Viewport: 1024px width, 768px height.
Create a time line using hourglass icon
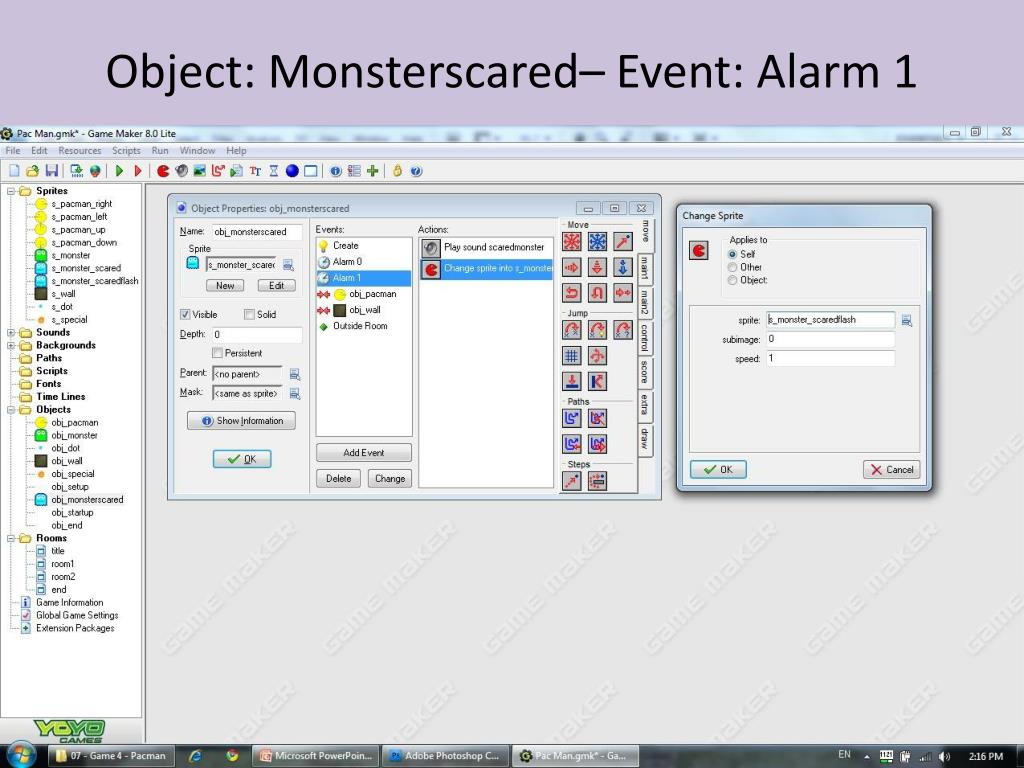(274, 171)
